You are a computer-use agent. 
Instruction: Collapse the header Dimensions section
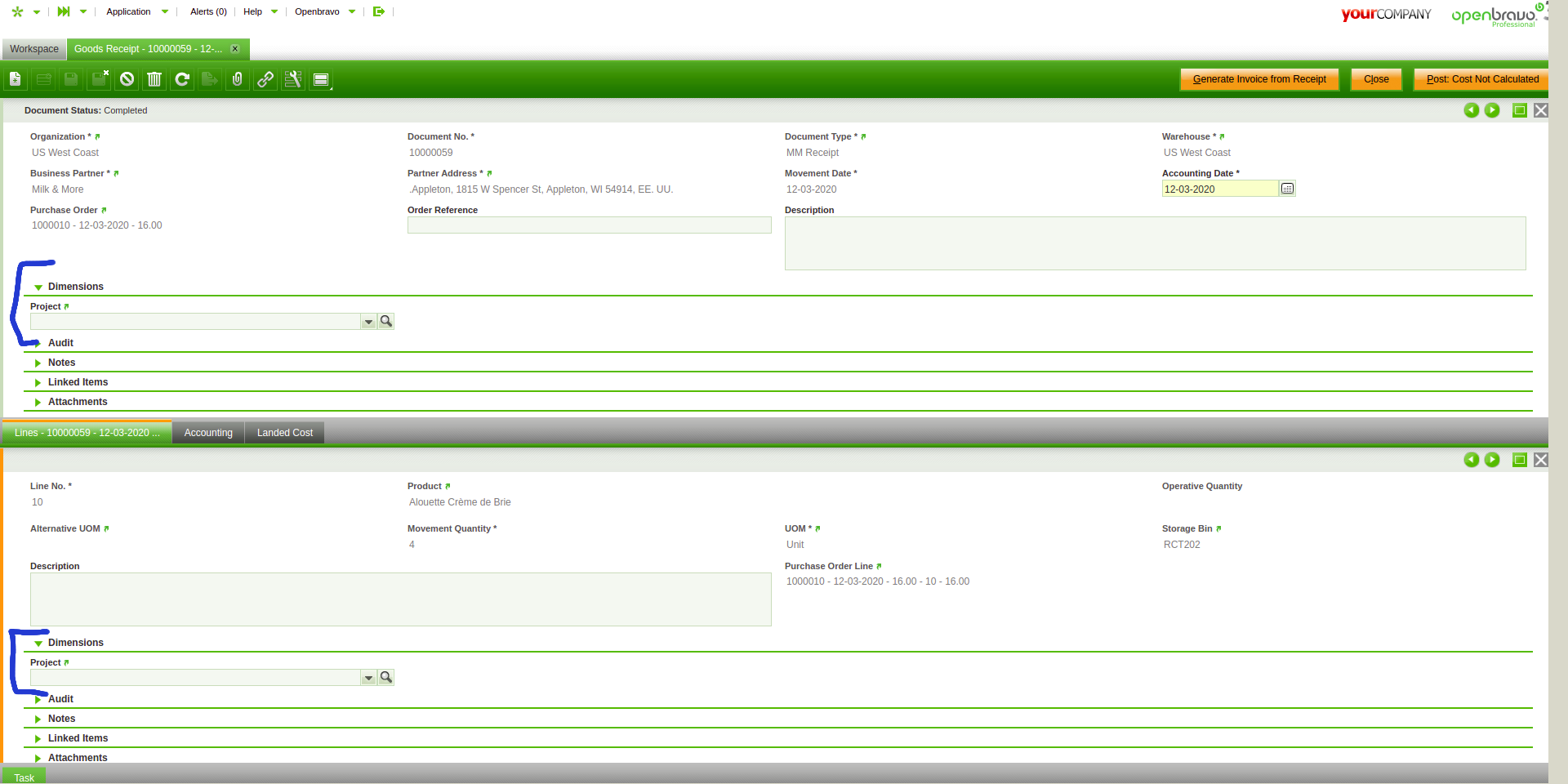pyautogui.click(x=38, y=287)
